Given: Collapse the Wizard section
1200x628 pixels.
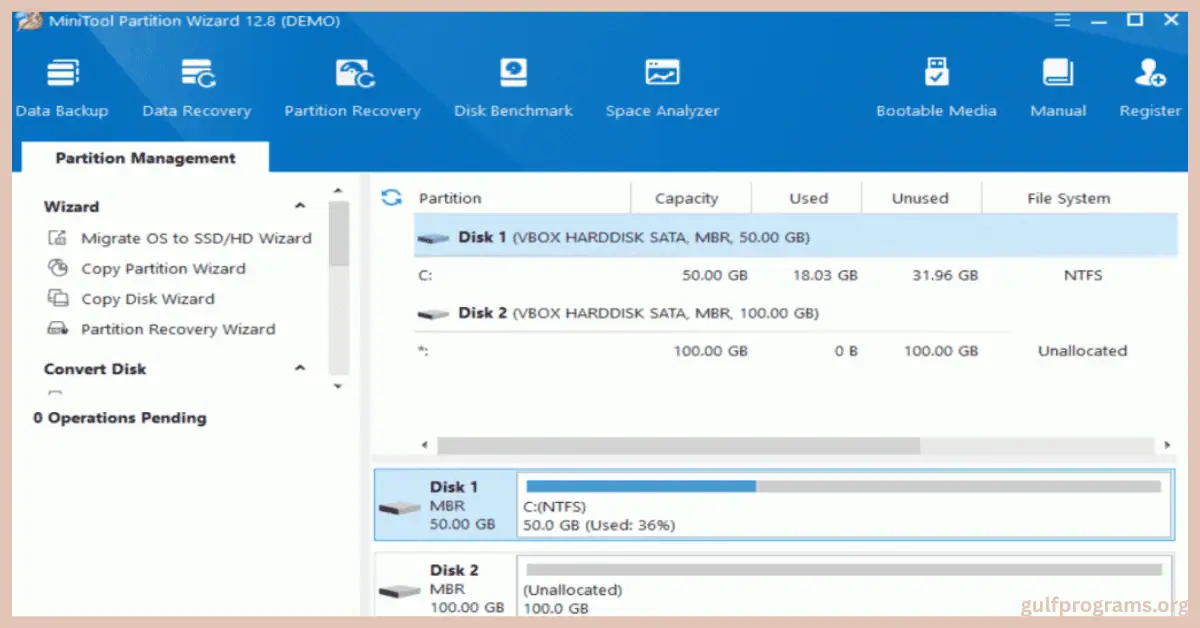Looking at the screenshot, I should [299, 205].
